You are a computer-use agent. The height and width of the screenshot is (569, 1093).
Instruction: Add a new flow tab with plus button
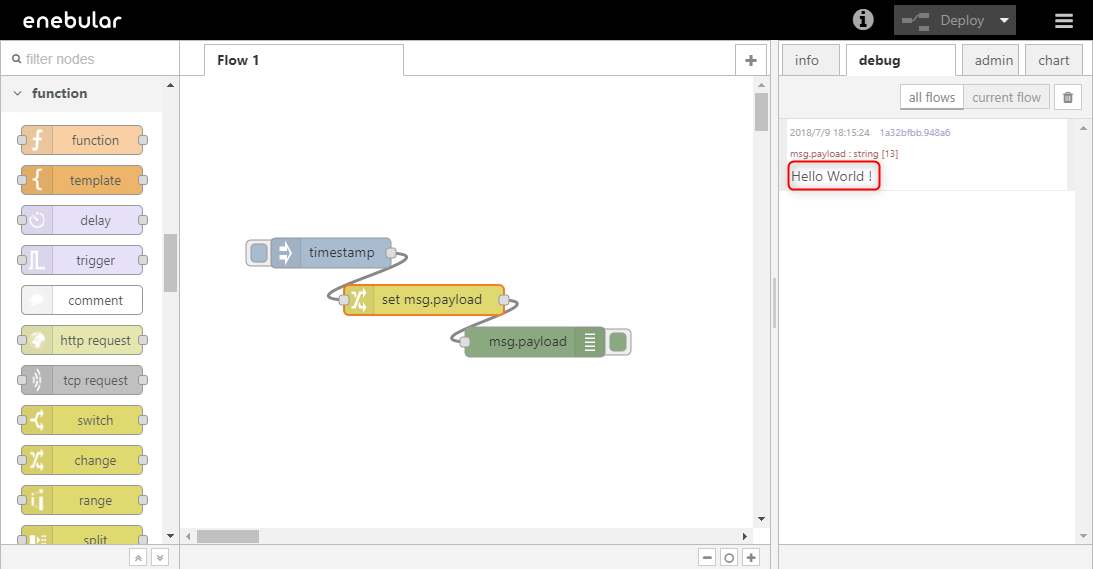(x=750, y=60)
